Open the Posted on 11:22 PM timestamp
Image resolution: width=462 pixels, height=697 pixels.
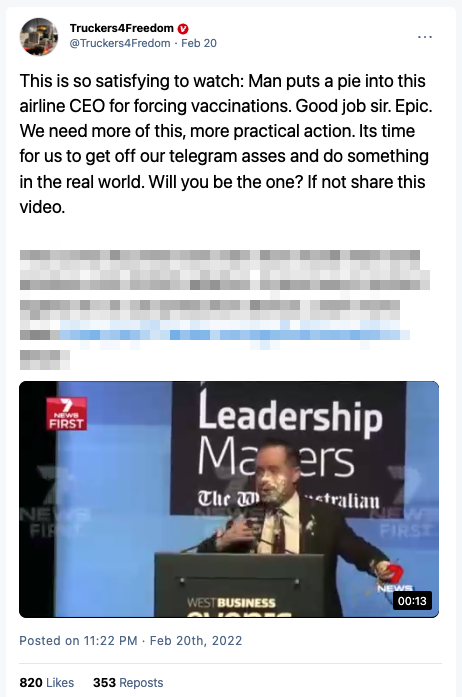click(131, 641)
